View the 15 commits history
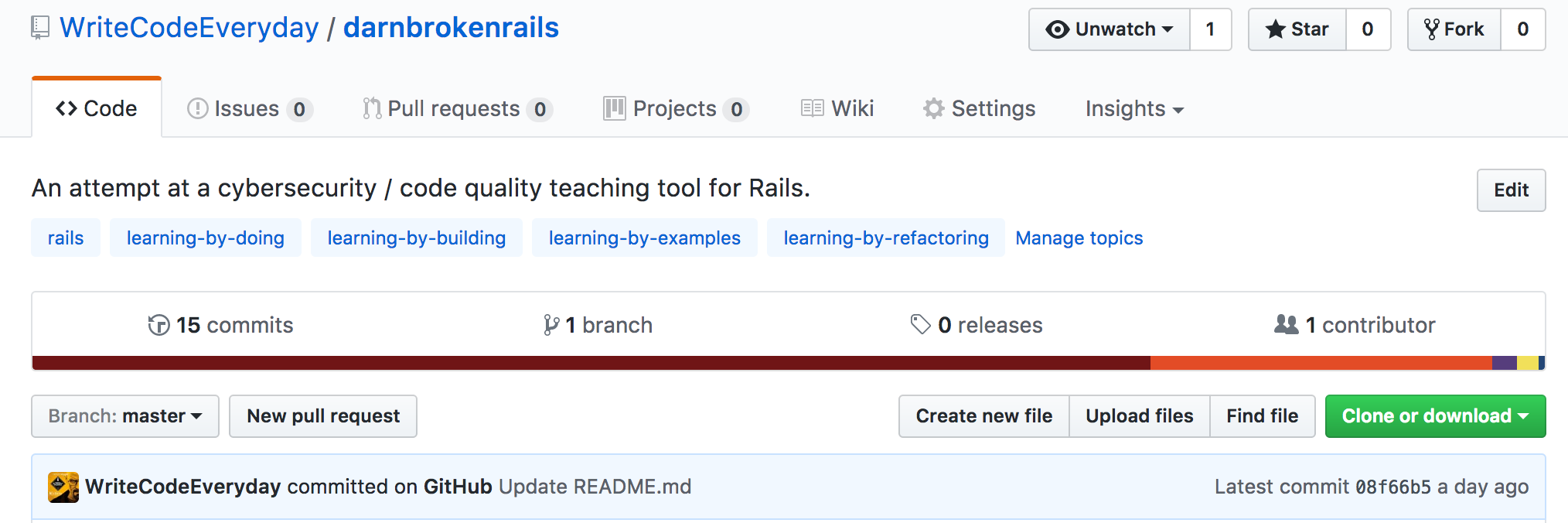 pyautogui.click(x=221, y=325)
